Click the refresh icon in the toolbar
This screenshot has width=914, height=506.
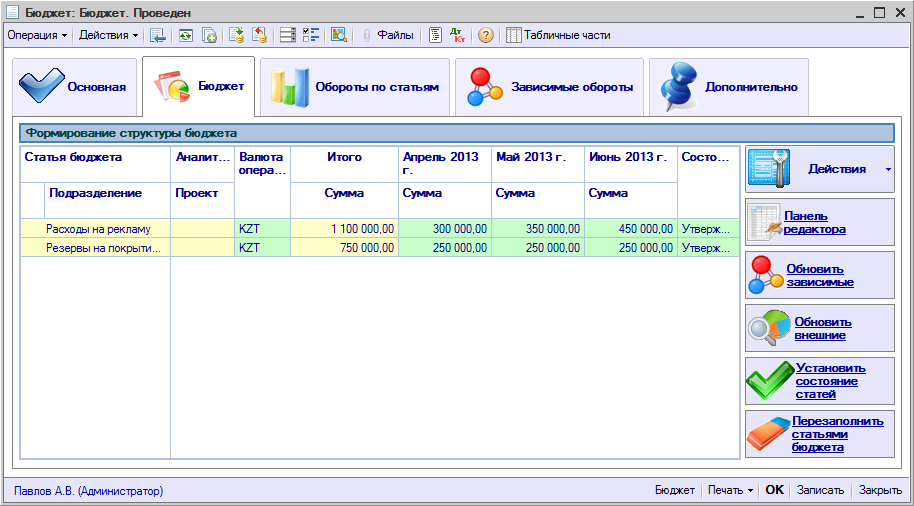pos(185,35)
